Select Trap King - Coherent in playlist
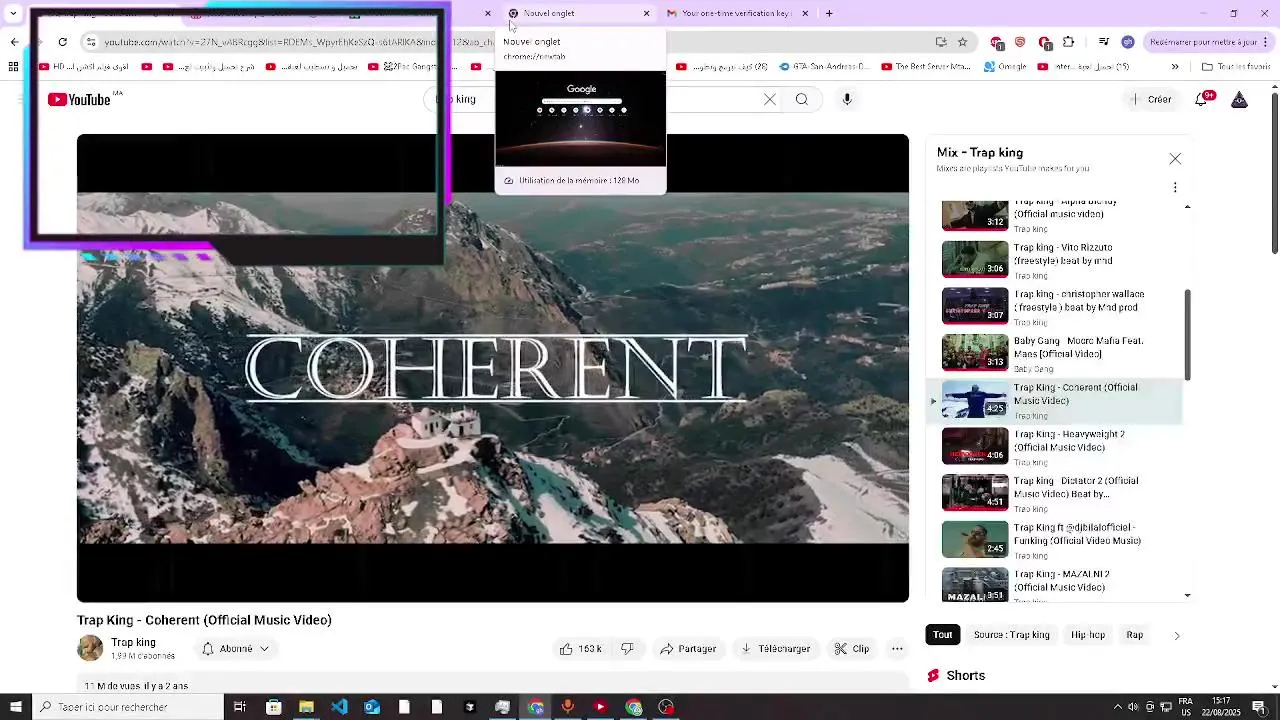The image size is (1280, 720). coord(1055,400)
